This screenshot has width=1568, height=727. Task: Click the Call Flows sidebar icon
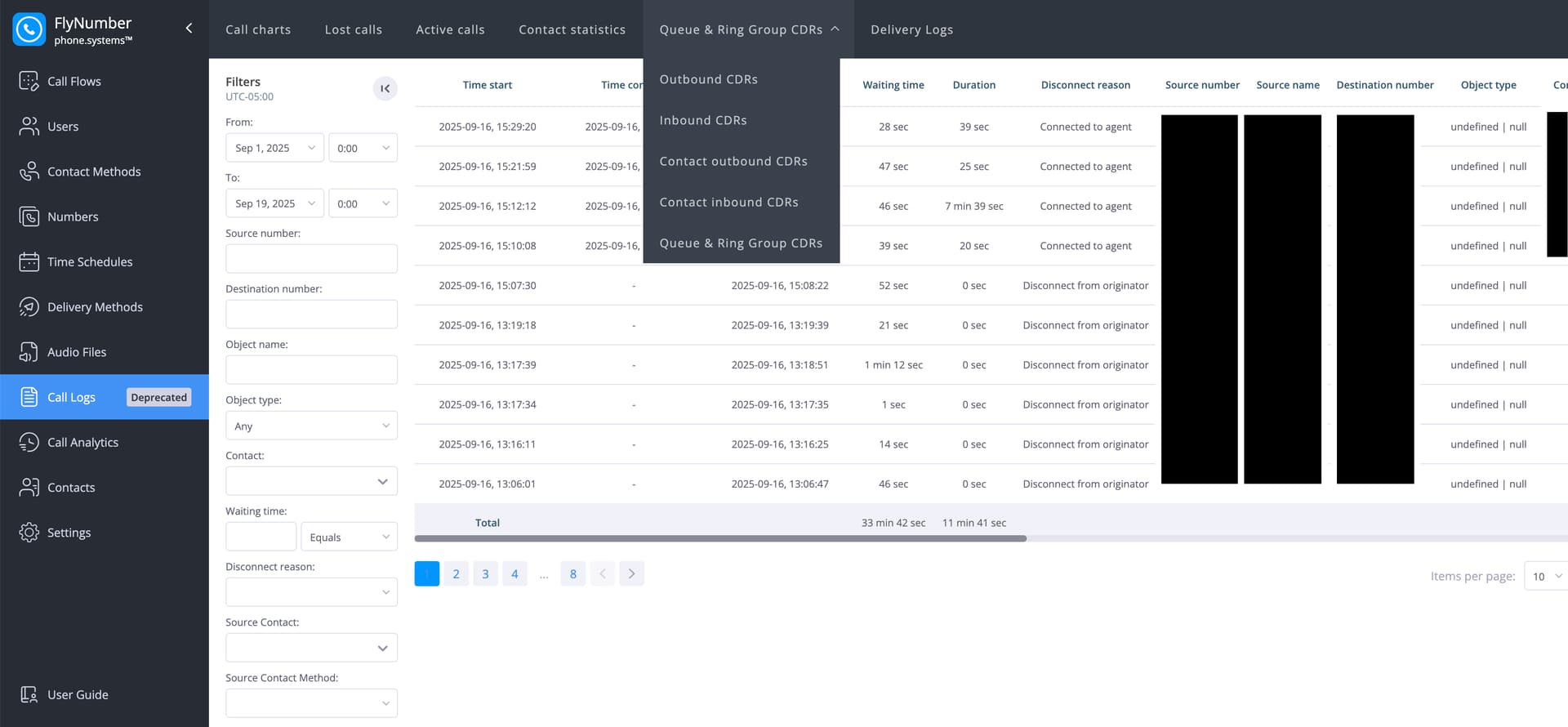(x=29, y=81)
